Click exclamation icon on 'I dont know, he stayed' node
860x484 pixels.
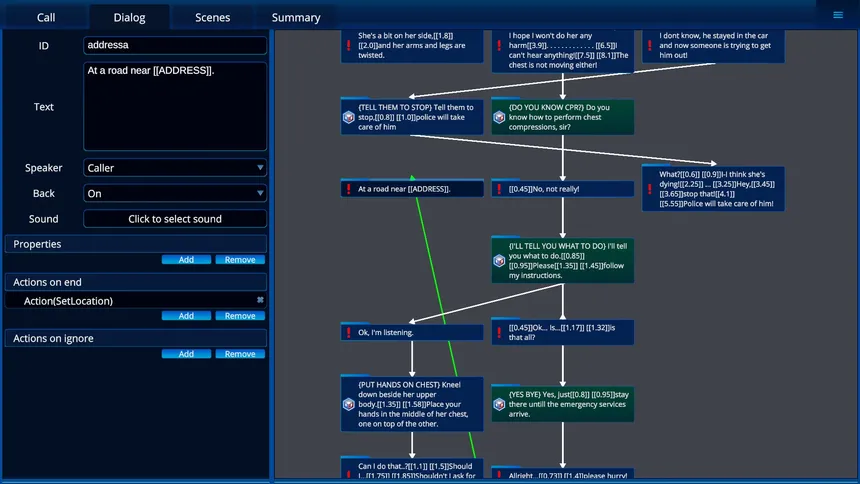pyautogui.click(x=650, y=45)
